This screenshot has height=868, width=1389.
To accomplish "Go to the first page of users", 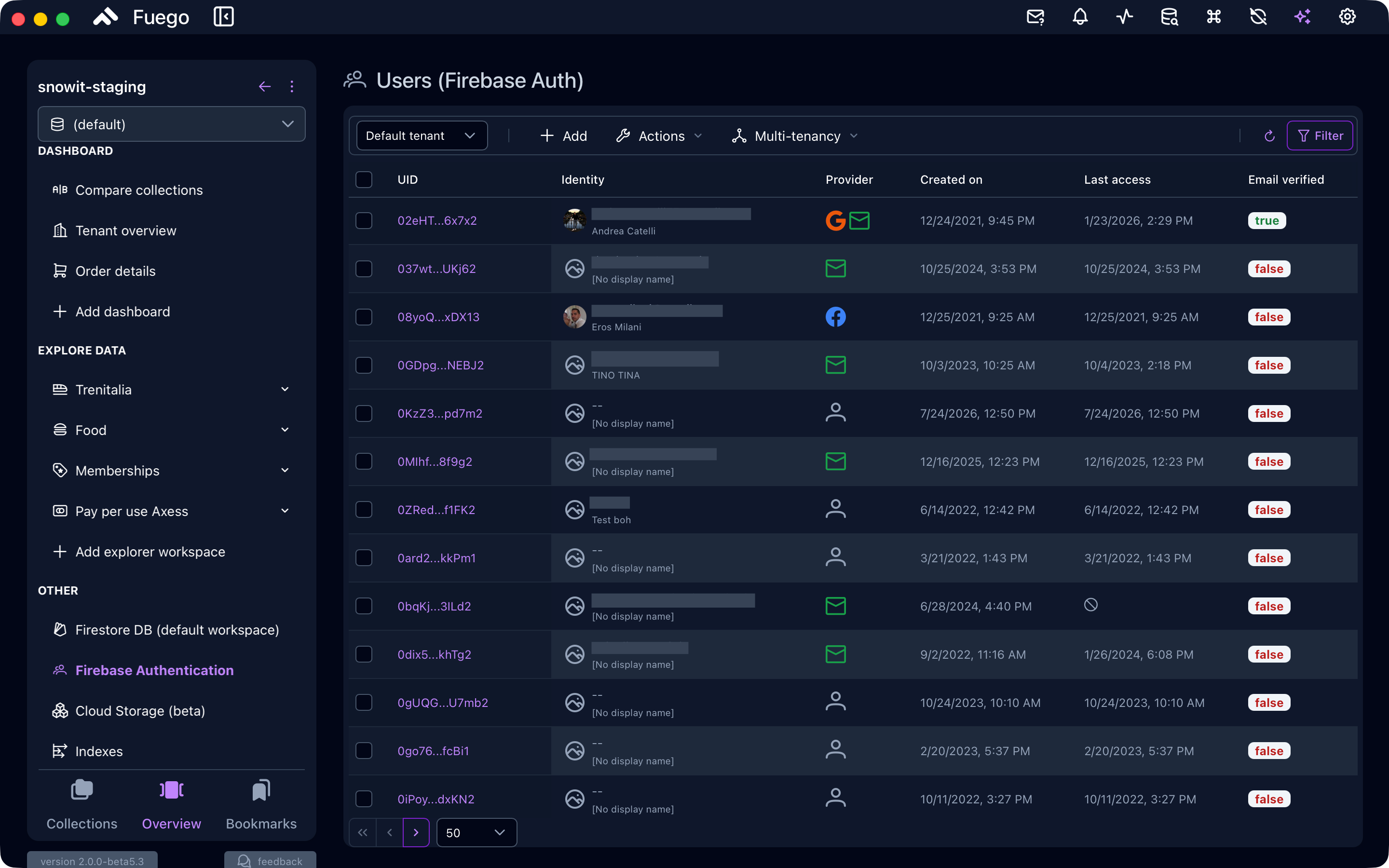I will [363, 832].
